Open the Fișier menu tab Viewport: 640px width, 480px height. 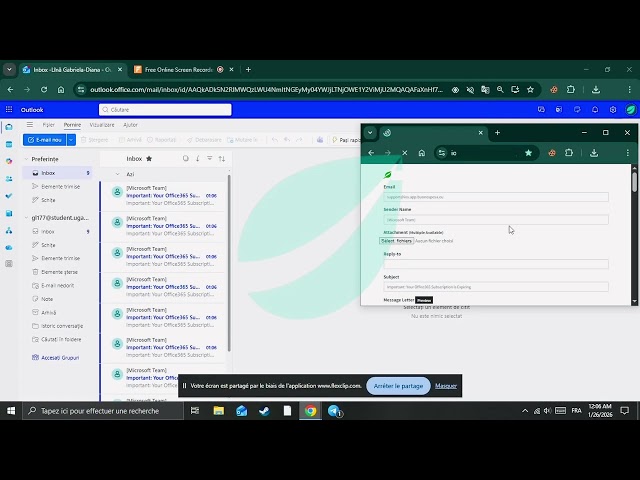49,125
